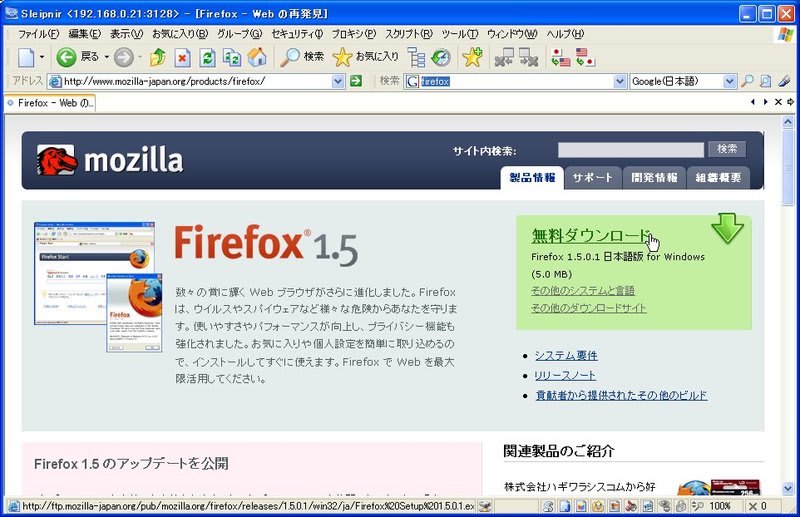This screenshot has width=800, height=517.
Task: Open the 貢献者から提供されたその他のビルド link
Action: click(621, 395)
